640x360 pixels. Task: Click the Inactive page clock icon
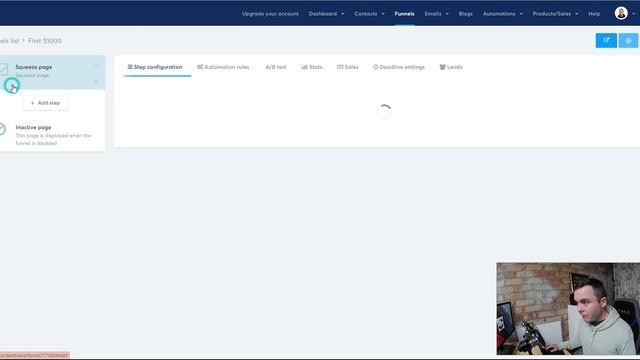(2, 129)
